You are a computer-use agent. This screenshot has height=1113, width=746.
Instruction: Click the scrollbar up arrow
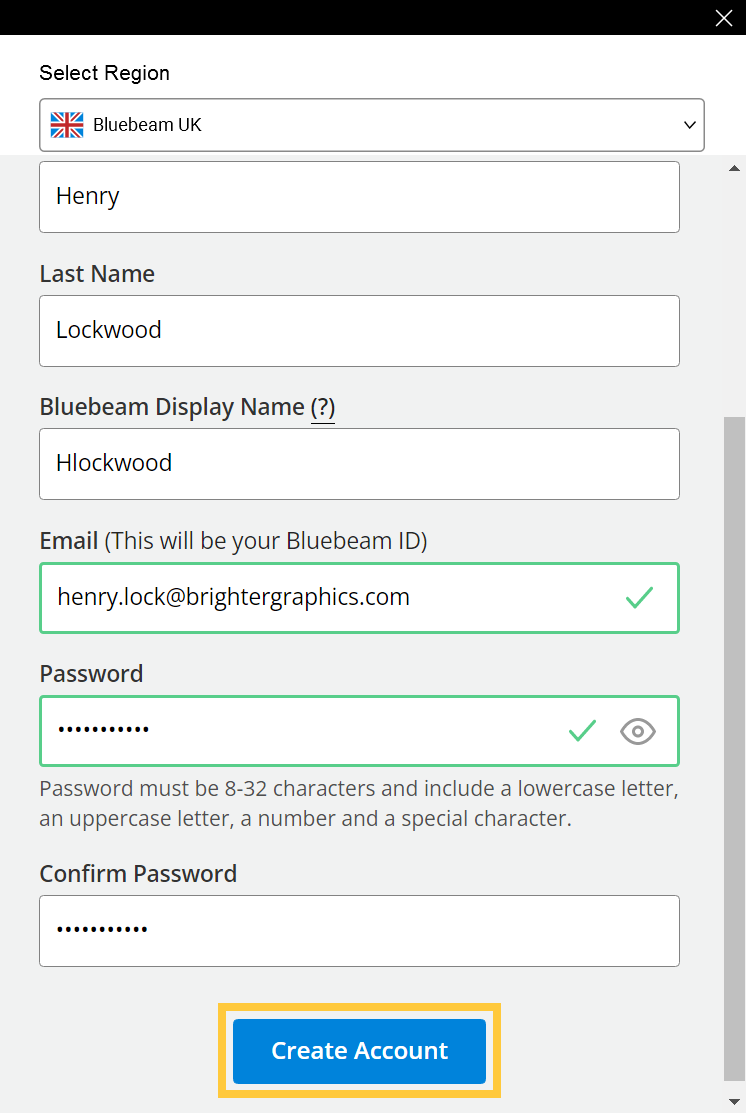coord(734,168)
